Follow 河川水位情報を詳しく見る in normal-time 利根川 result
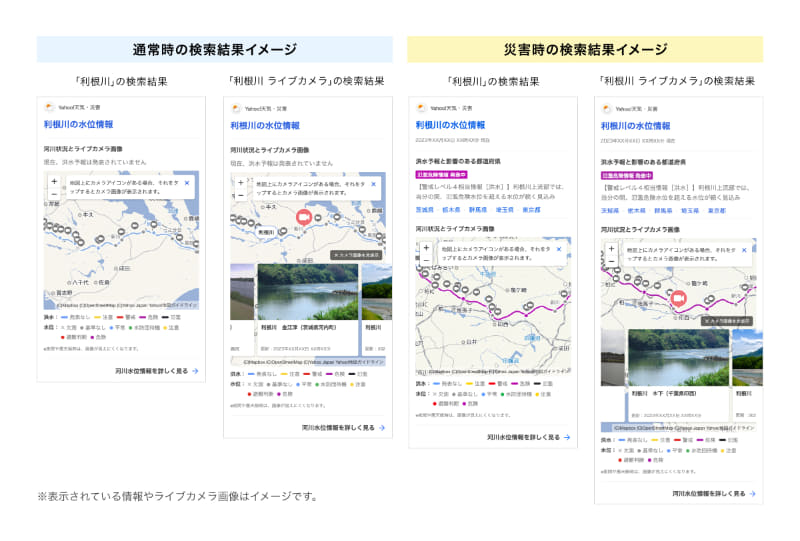 (x=157, y=371)
